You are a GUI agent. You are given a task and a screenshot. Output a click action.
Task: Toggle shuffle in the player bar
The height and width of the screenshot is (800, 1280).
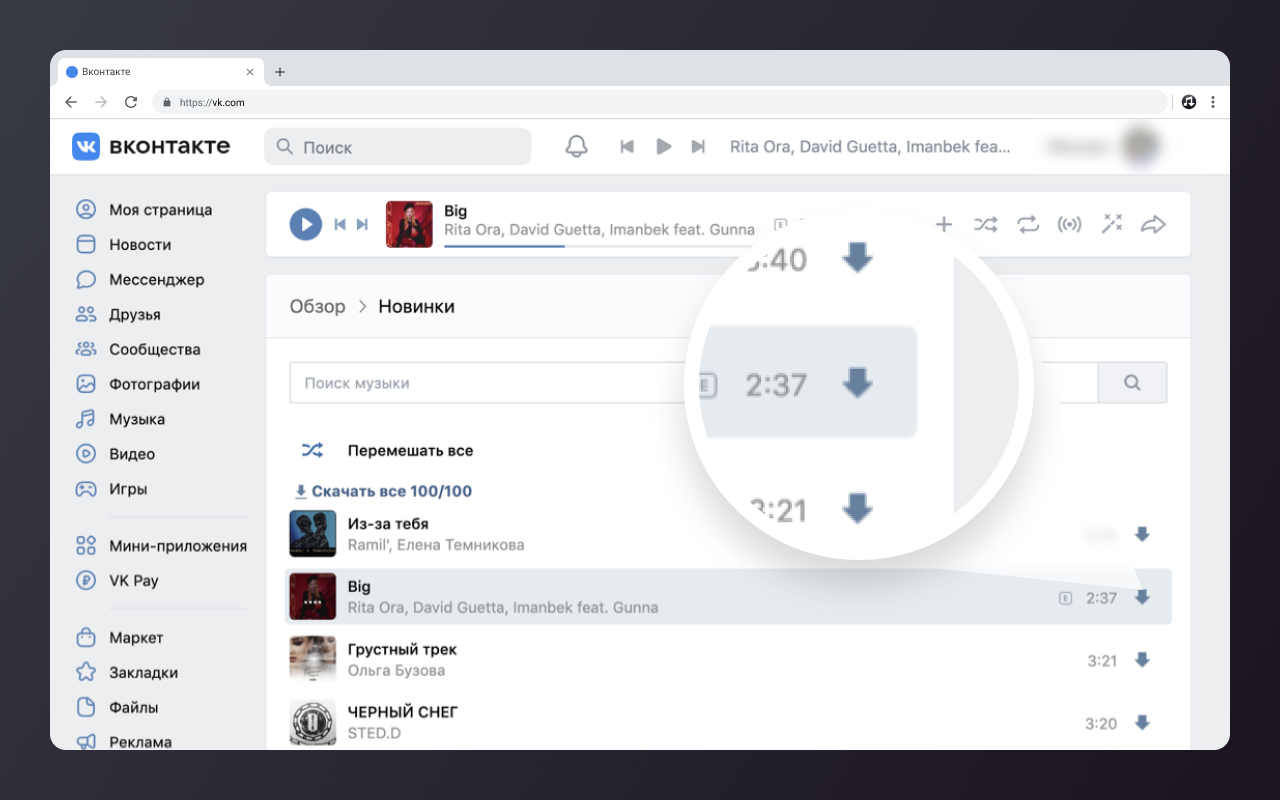[986, 224]
